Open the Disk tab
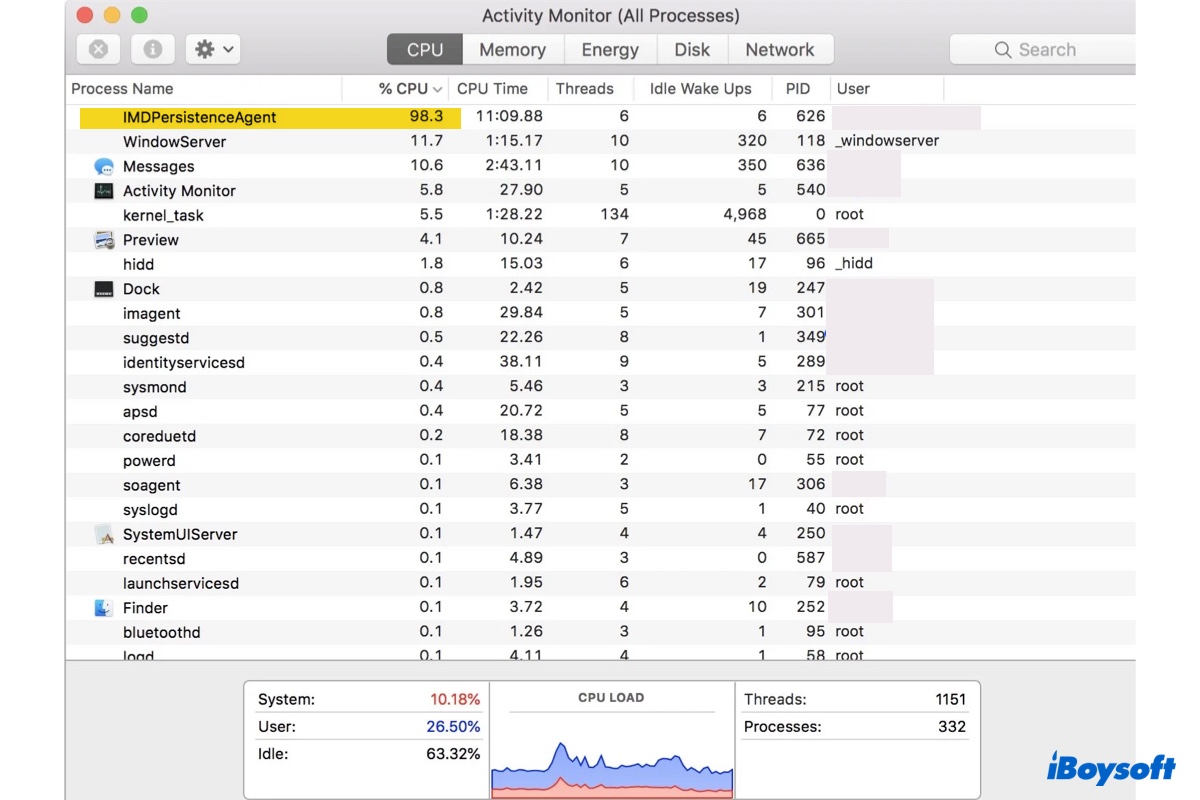The height and width of the screenshot is (800, 1200). click(x=691, y=49)
